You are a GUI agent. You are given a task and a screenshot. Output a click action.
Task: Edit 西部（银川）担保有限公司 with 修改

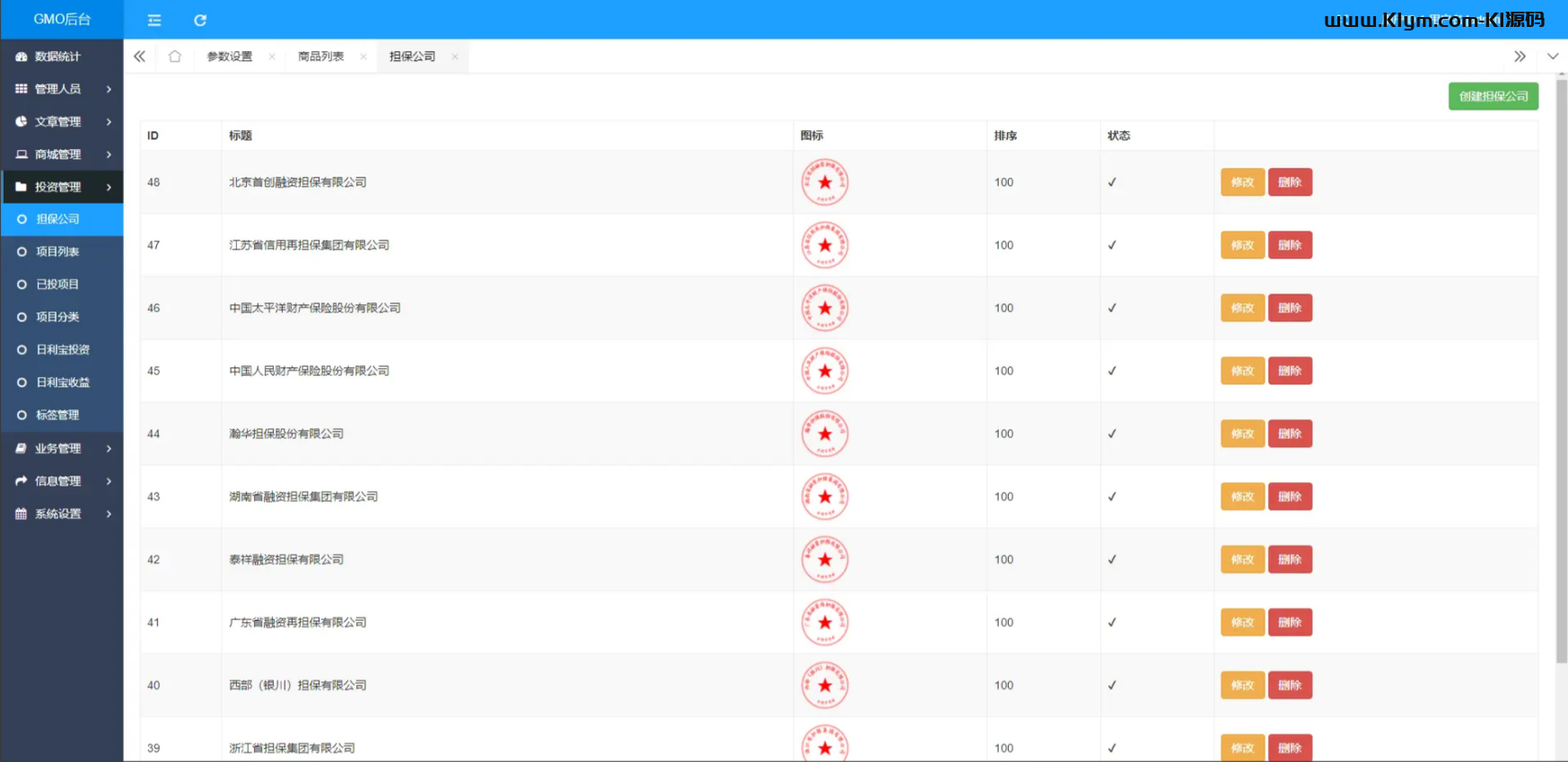(x=1242, y=685)
